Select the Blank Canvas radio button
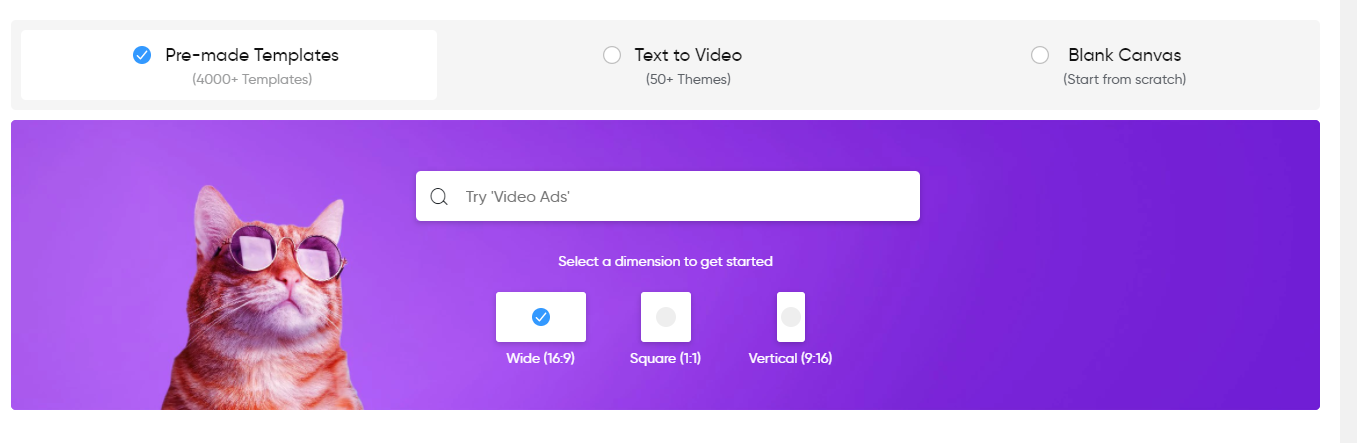This screenshot has width=1357, height=443. pyautogui.click(x=1040, y=55)
